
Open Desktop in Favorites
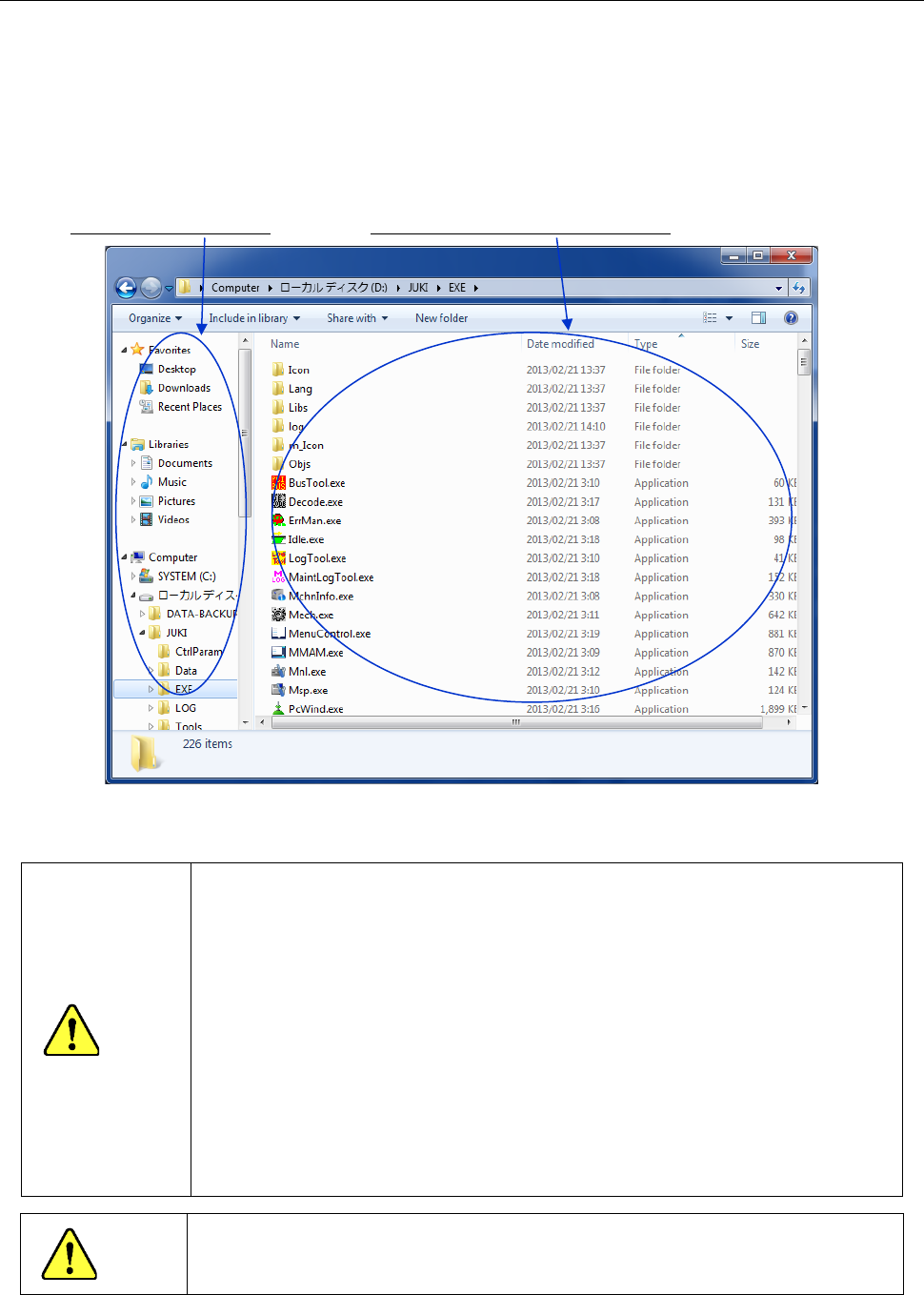coord(168,369)
